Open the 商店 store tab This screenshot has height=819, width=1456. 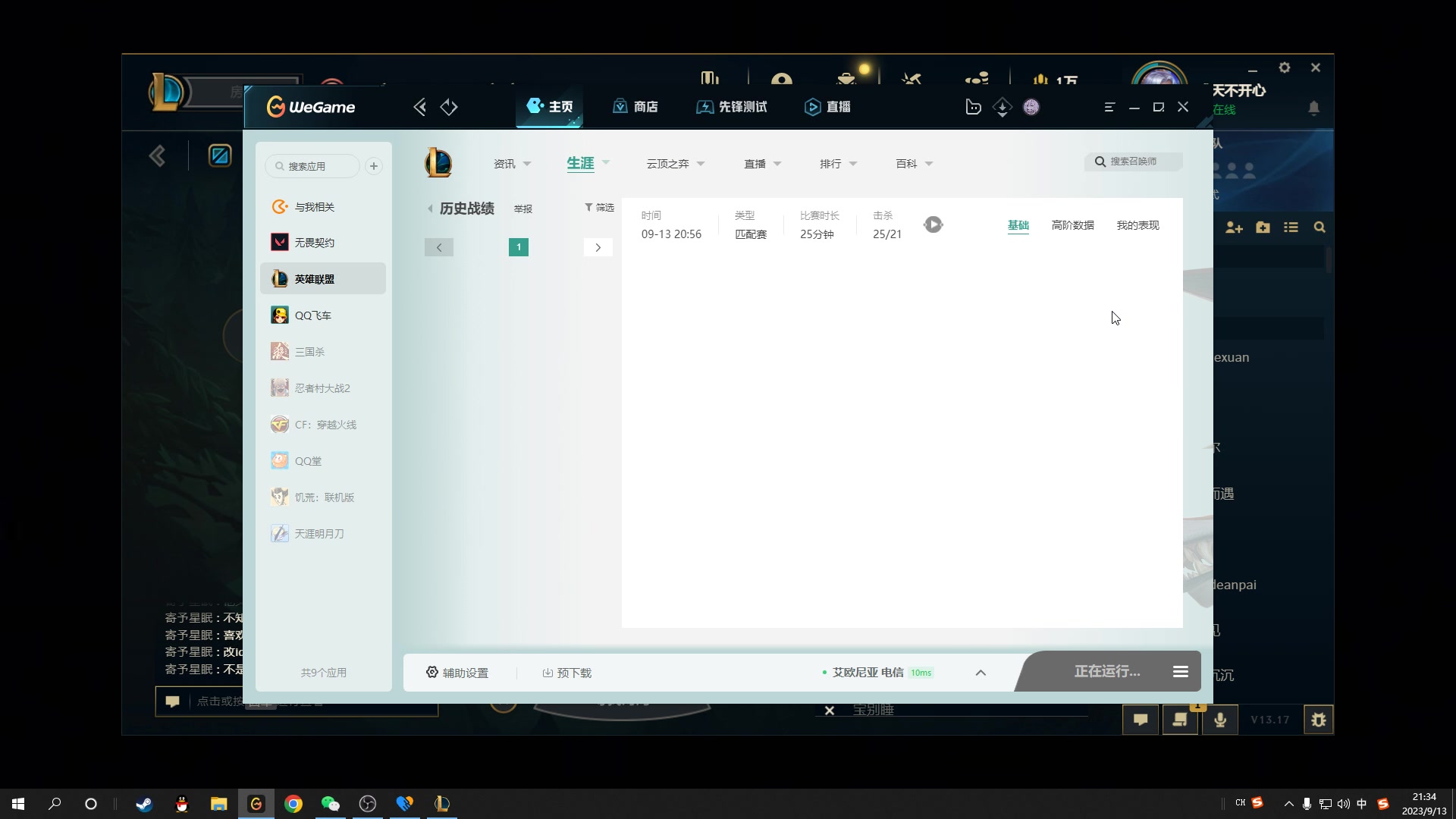[x=635, y=107]
